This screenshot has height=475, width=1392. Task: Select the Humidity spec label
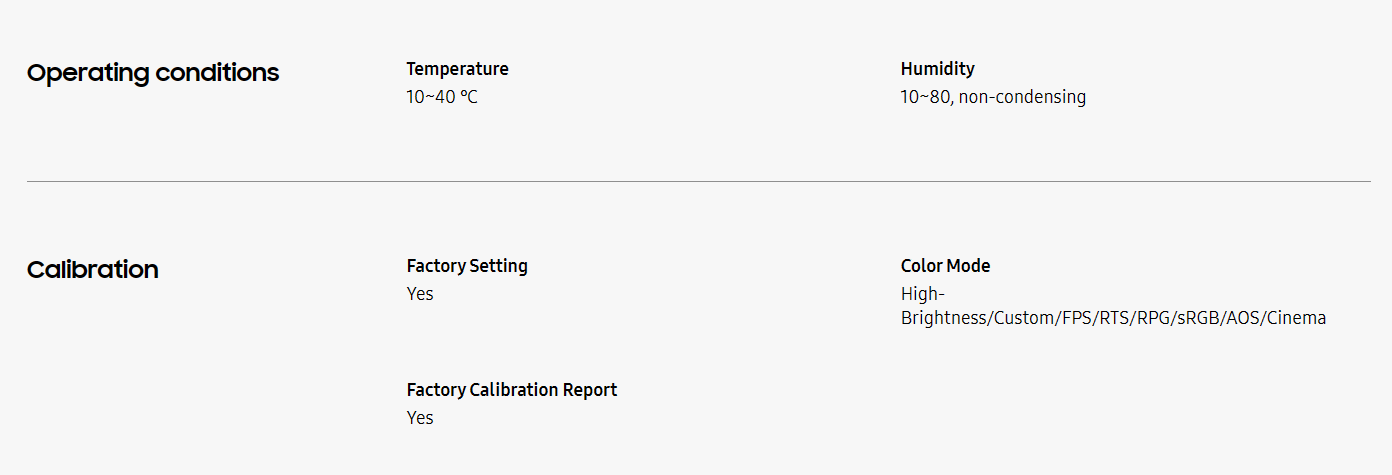point(937,69)
